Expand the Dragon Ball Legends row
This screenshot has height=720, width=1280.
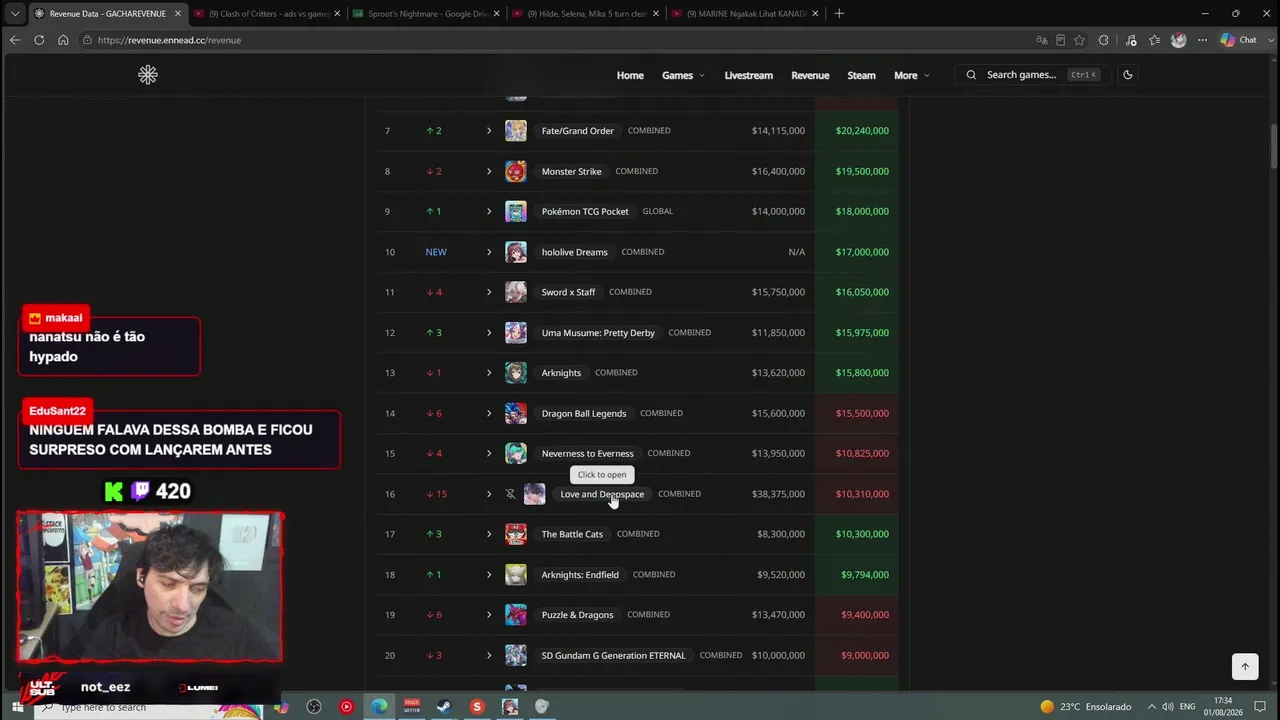tap(489, 413)
